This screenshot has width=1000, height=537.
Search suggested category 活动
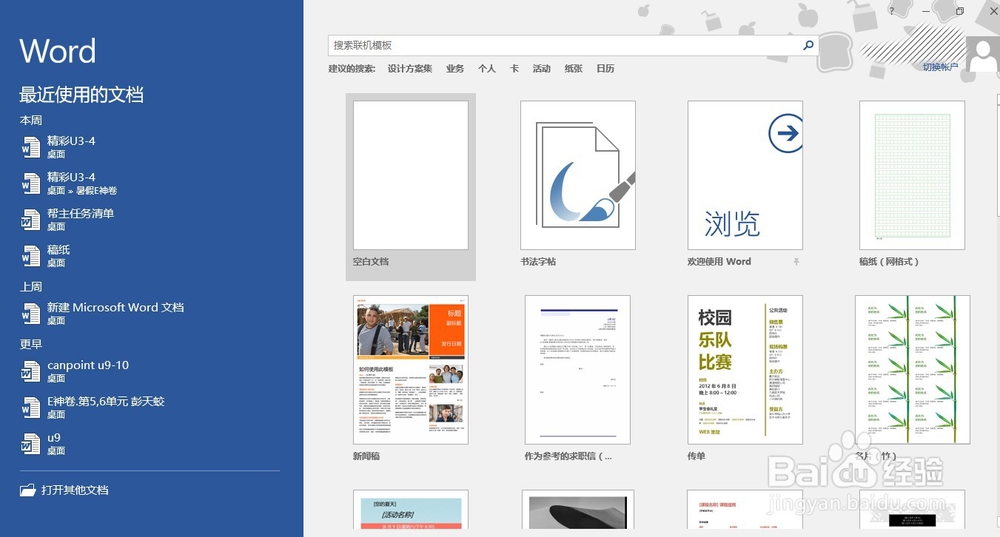click(x=541, y=68)
